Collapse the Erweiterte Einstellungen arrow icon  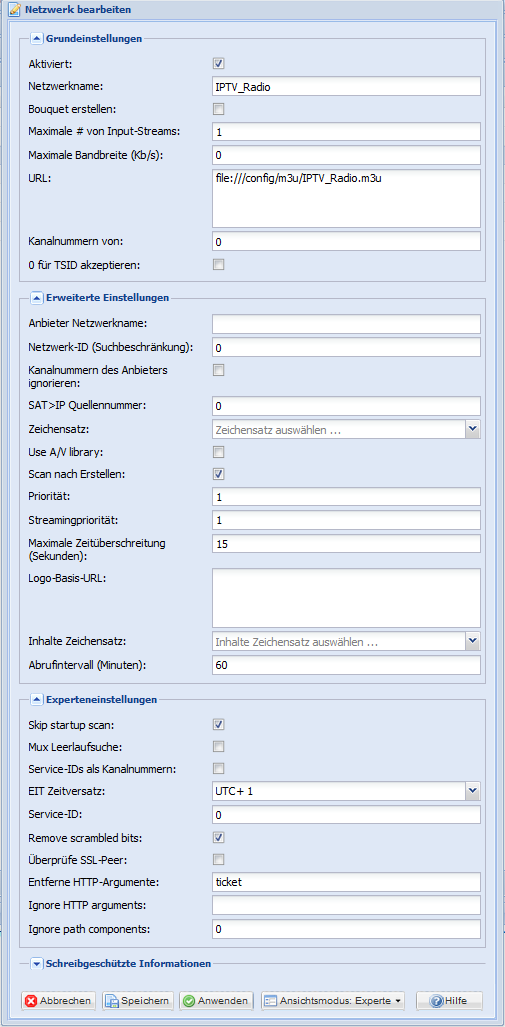tap(37, 297)
